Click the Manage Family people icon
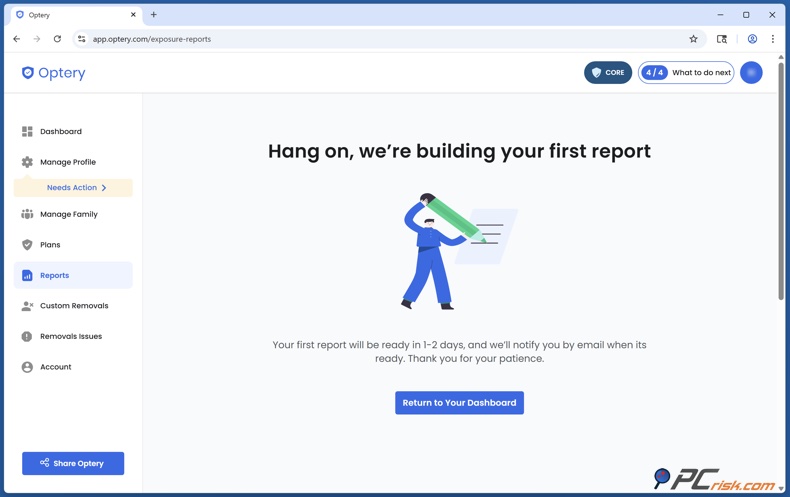The height and width of the screenshot is (497, 790). click(x=27, y=214)
